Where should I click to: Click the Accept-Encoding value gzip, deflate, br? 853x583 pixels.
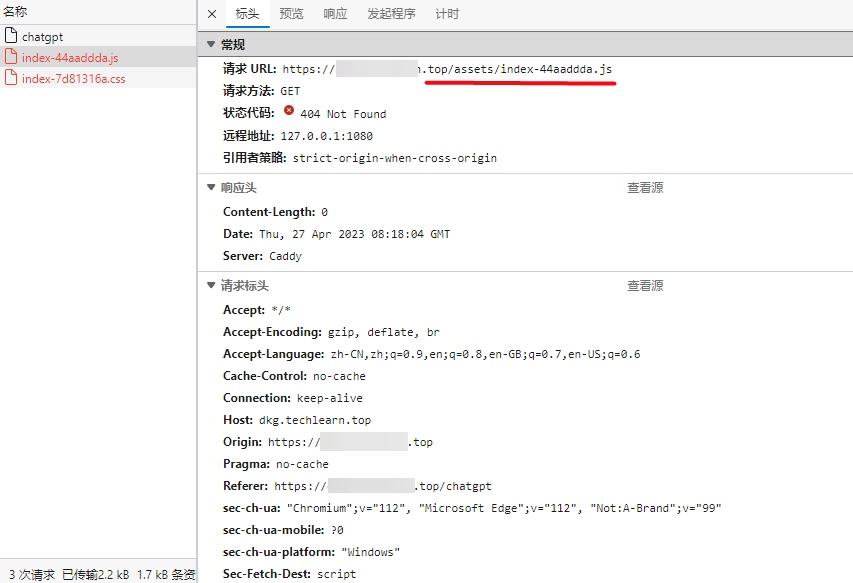point(384,332)
